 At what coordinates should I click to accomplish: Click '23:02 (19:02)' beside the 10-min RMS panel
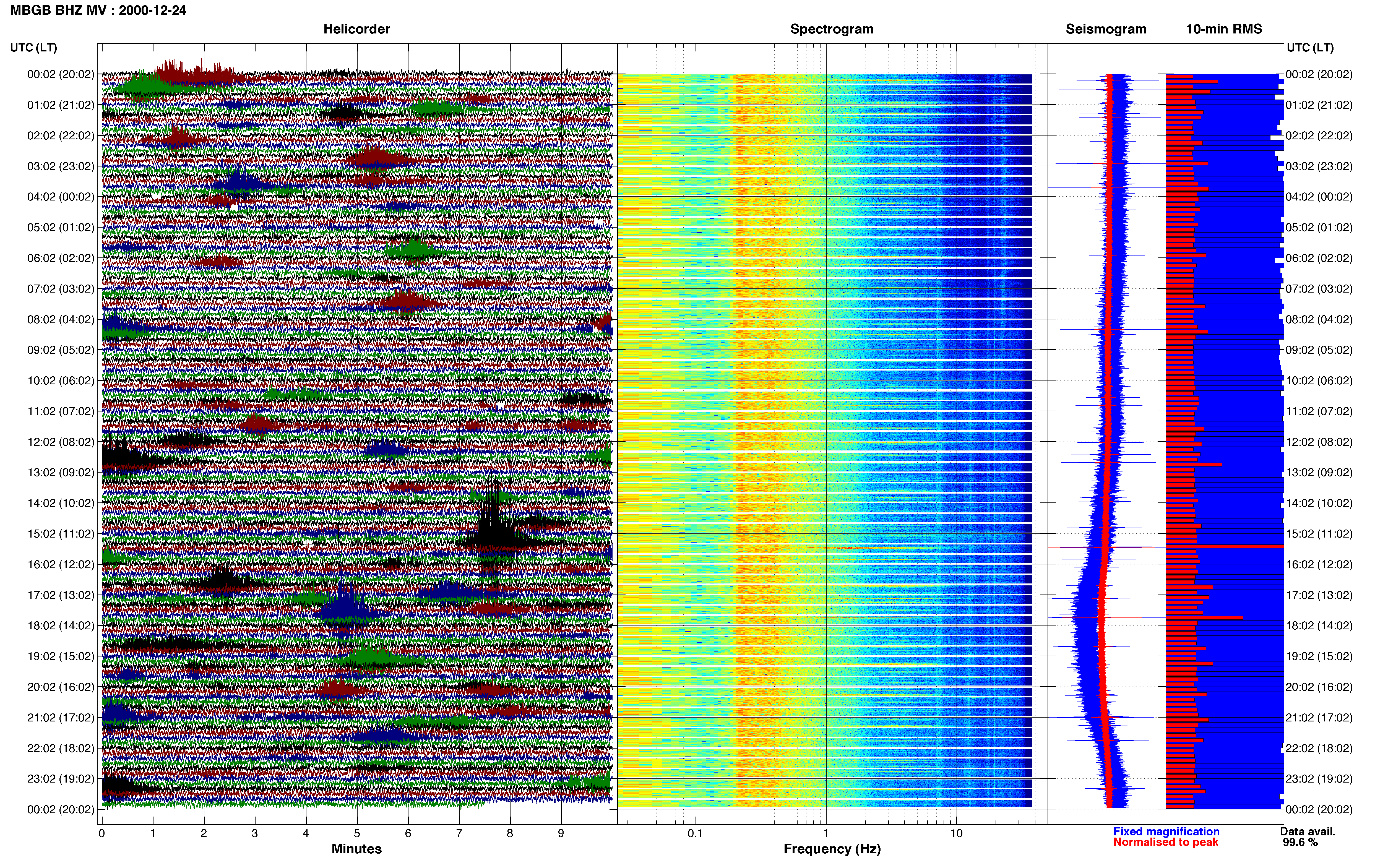1319,778
